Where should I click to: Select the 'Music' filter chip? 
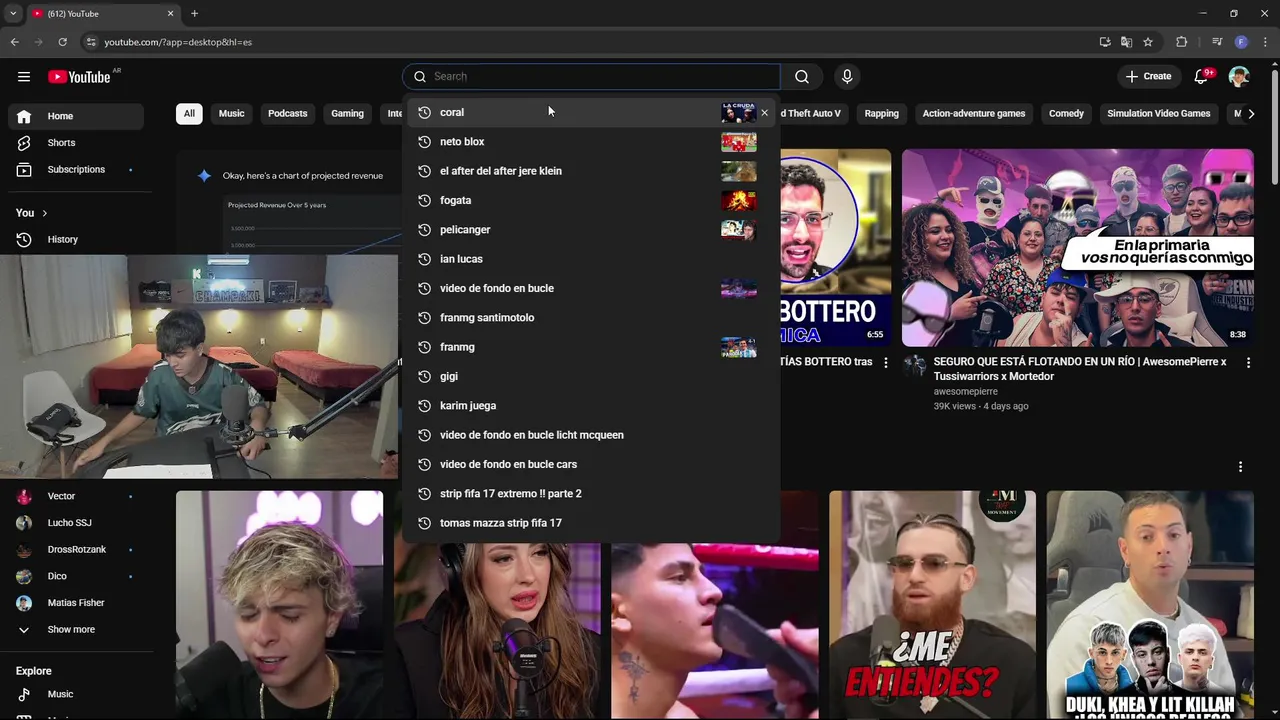tap(231, 114)
